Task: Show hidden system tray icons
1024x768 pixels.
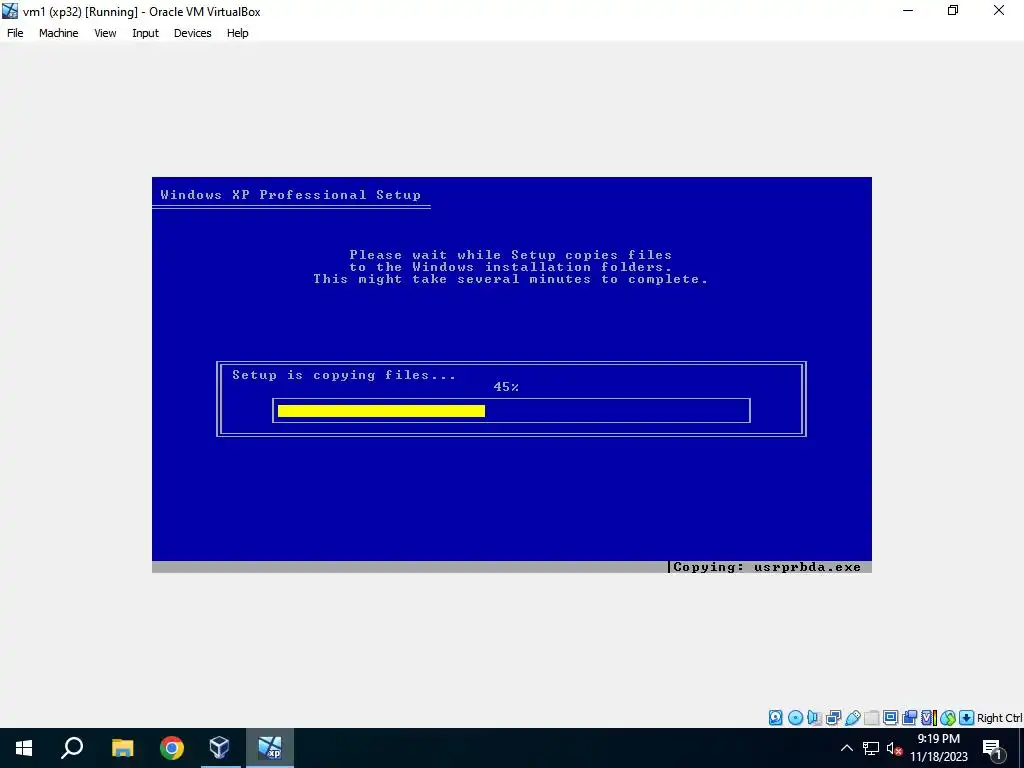Action: [846, 748]
